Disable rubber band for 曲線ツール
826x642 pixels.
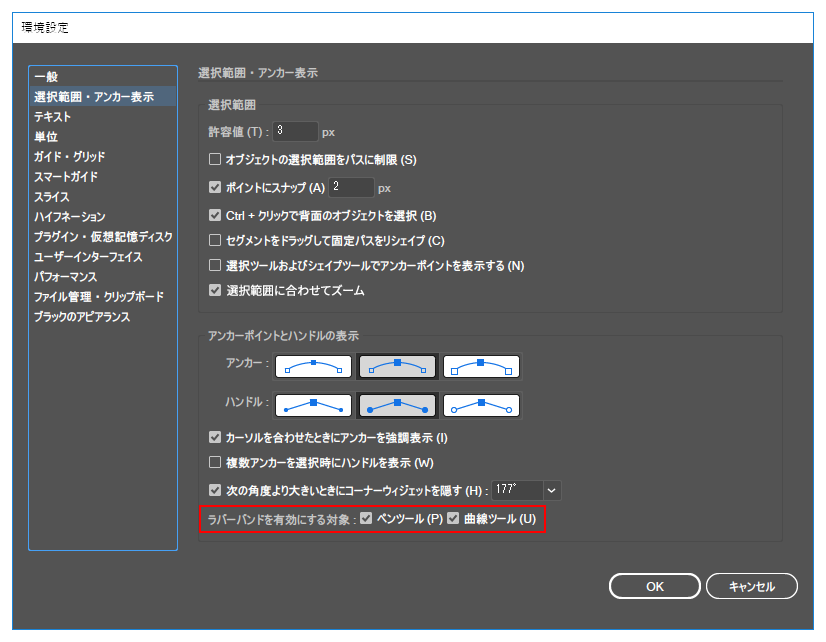[454, 518]
